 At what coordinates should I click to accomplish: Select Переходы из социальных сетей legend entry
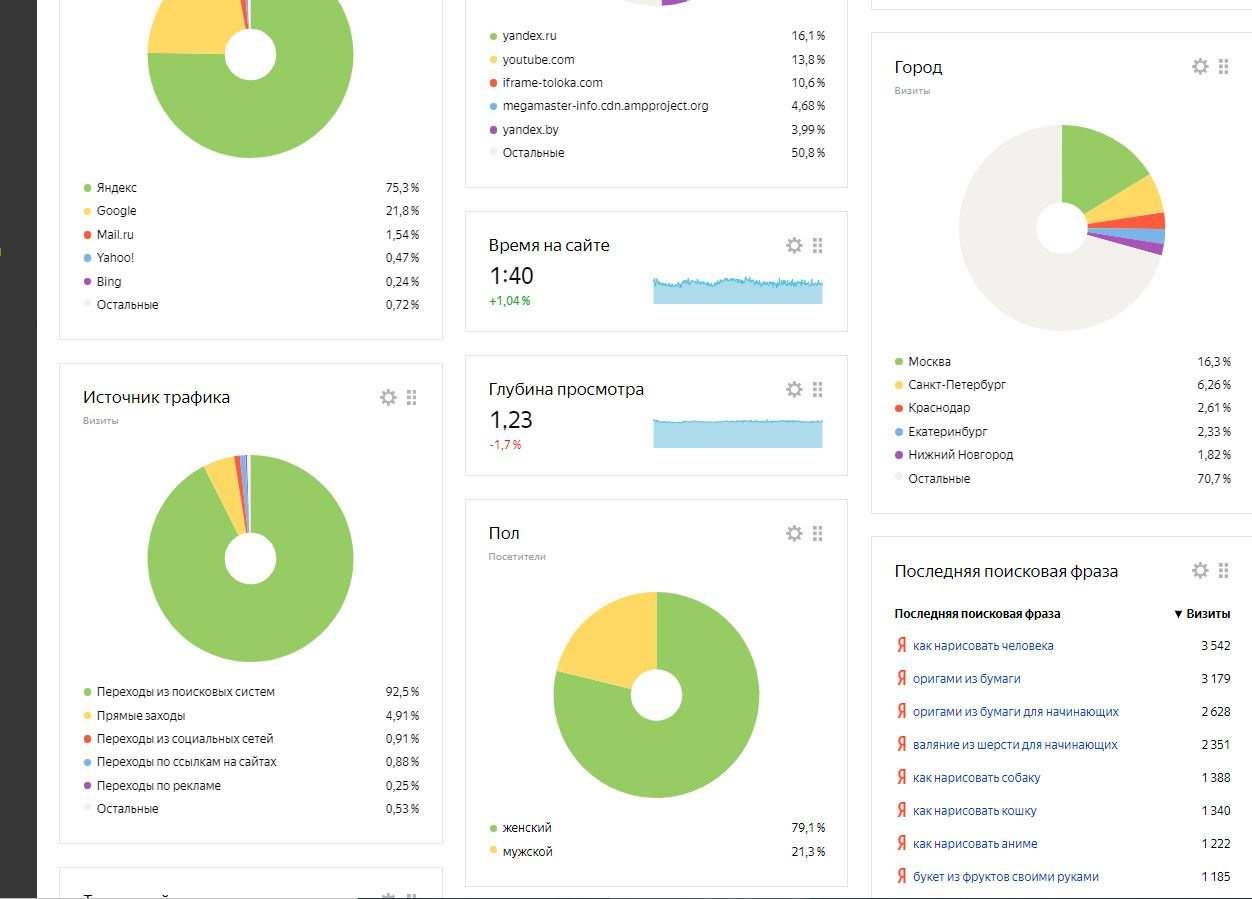(x=184, y=739)
